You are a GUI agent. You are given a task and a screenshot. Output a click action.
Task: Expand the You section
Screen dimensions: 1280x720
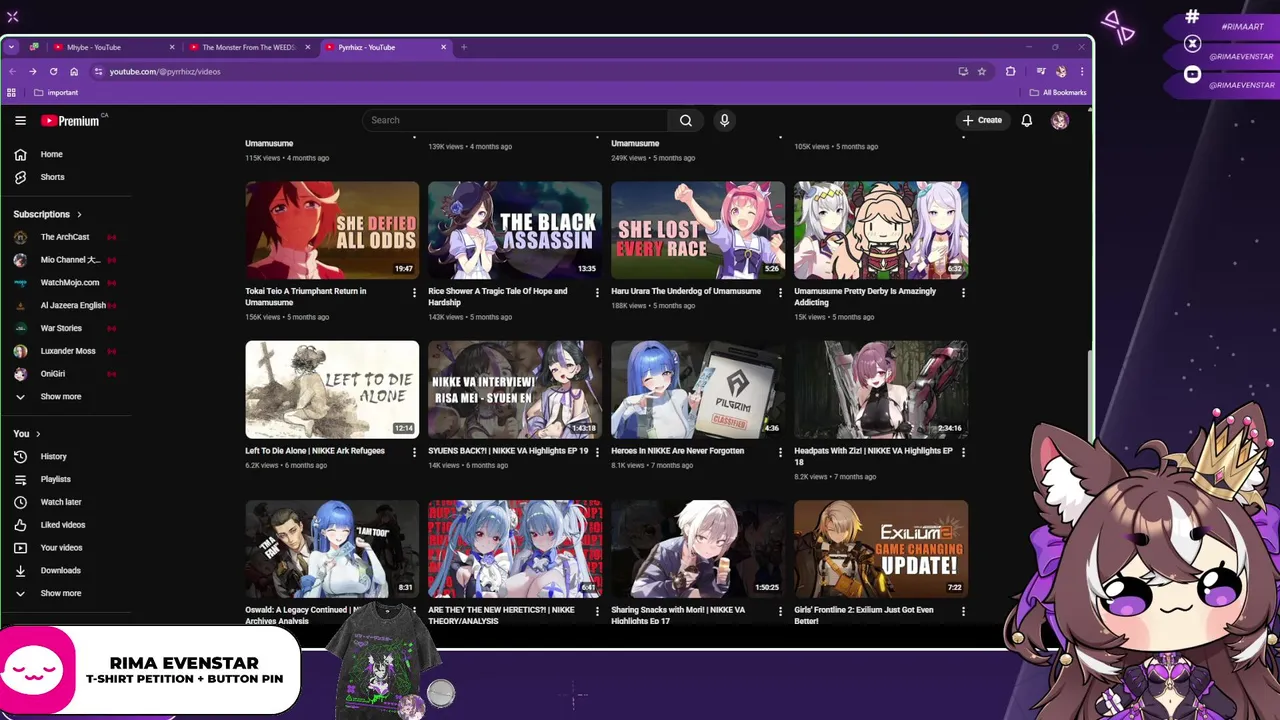point(27,434)
